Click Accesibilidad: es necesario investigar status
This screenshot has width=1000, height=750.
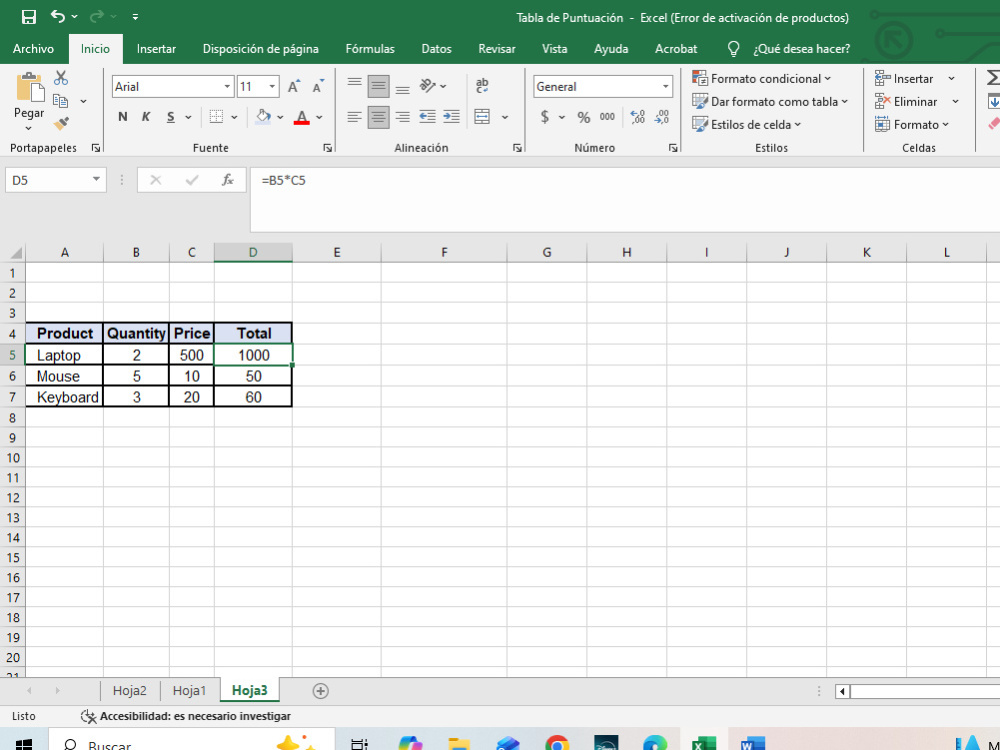pos(186,716)
